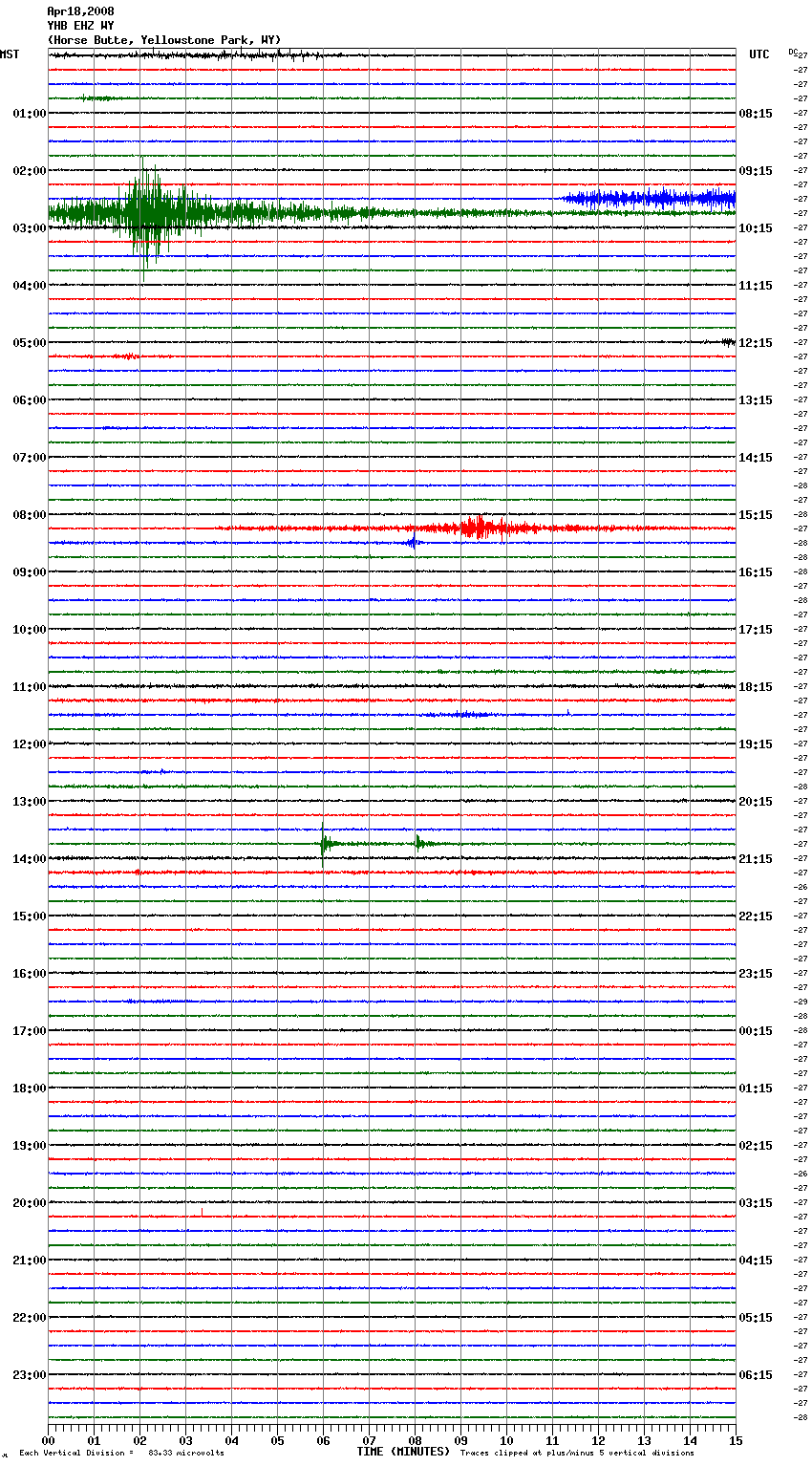Select the 03:00 MST time label
Image resolution: width=812 pixels, height=1466 pixels.
coord(30,228)
